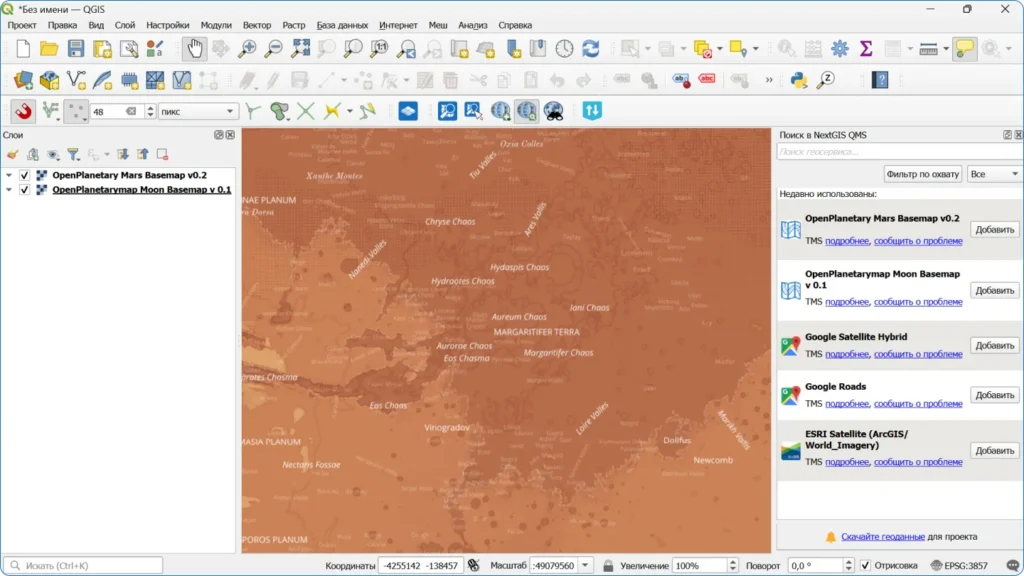1024x576 pixels.
Task: Open the select features dropdown arrow
Action: (648, 49)
